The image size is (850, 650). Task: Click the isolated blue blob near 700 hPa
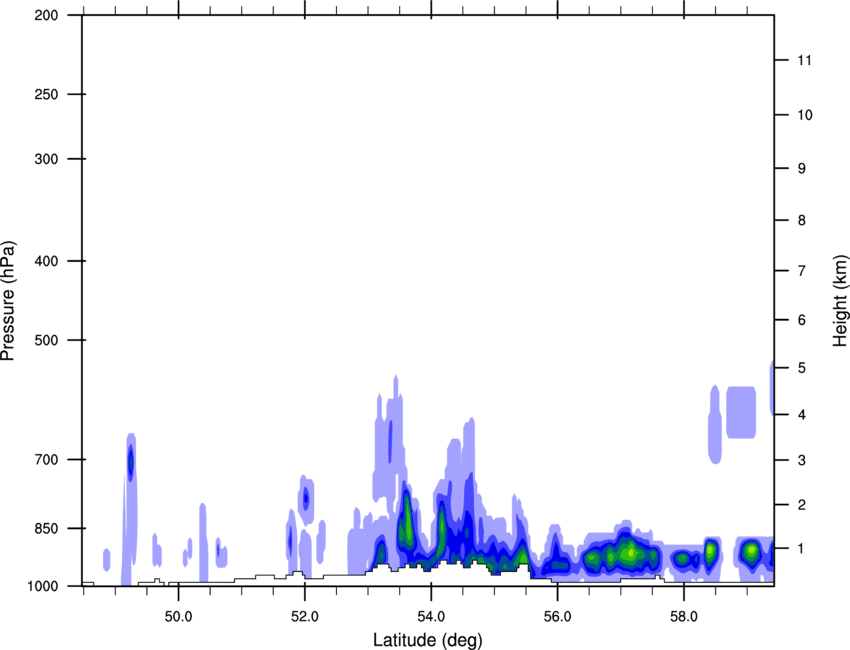pyautogui.click(x=131, y=462)
